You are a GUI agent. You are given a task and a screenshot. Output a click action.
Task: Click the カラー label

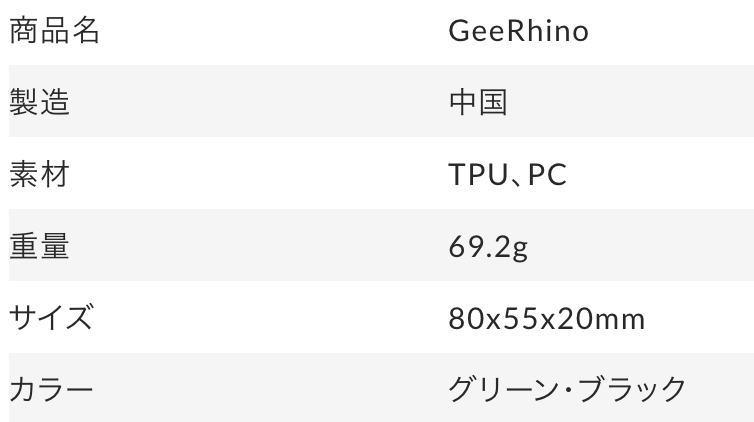(x=51, y=388)
